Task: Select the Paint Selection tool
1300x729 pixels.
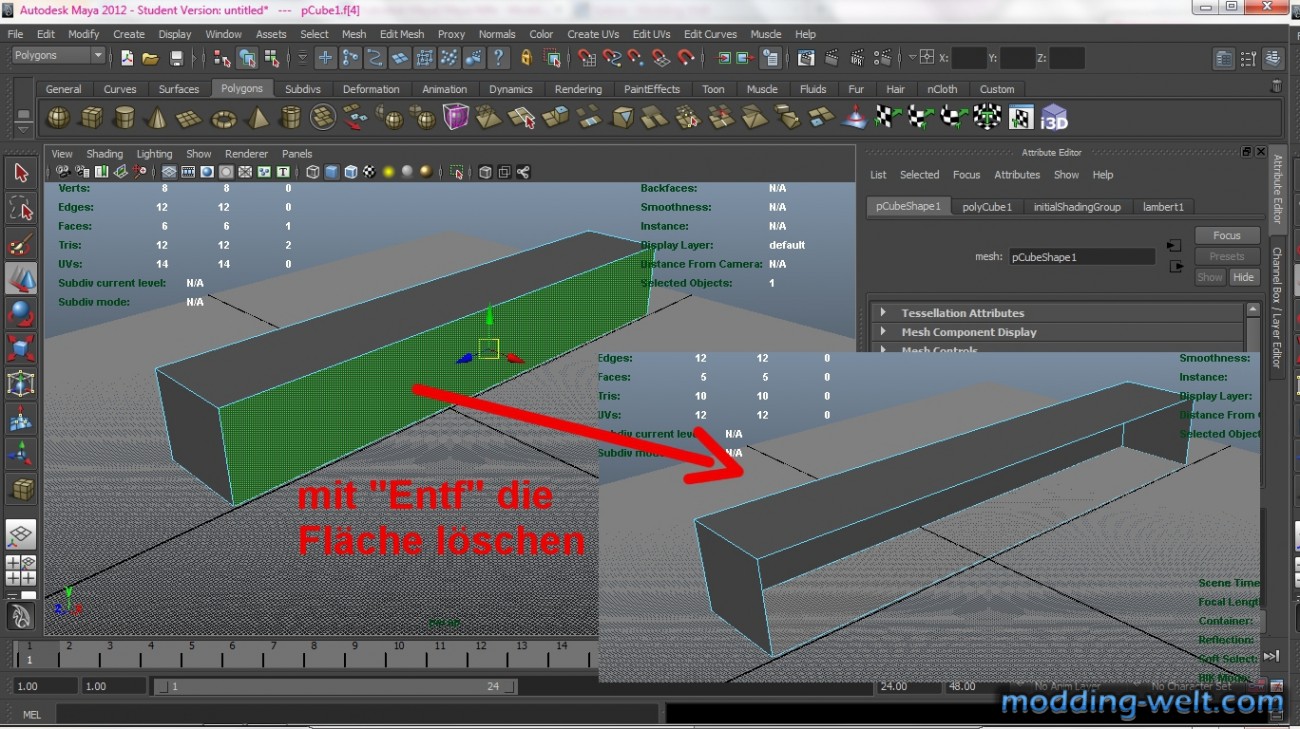Action: [21, 243]
